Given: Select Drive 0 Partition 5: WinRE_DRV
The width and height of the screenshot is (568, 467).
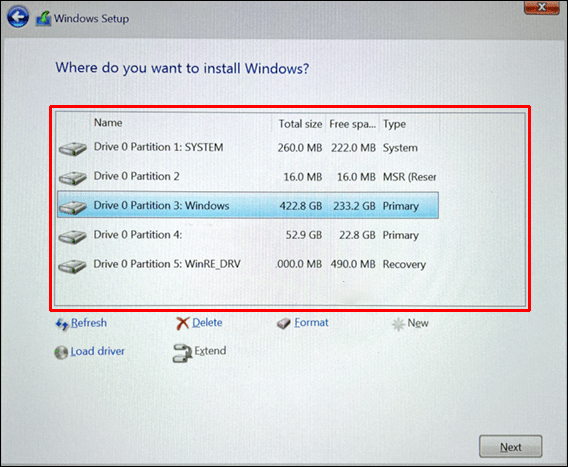Looking at the screenshot, I should point(248,264).
